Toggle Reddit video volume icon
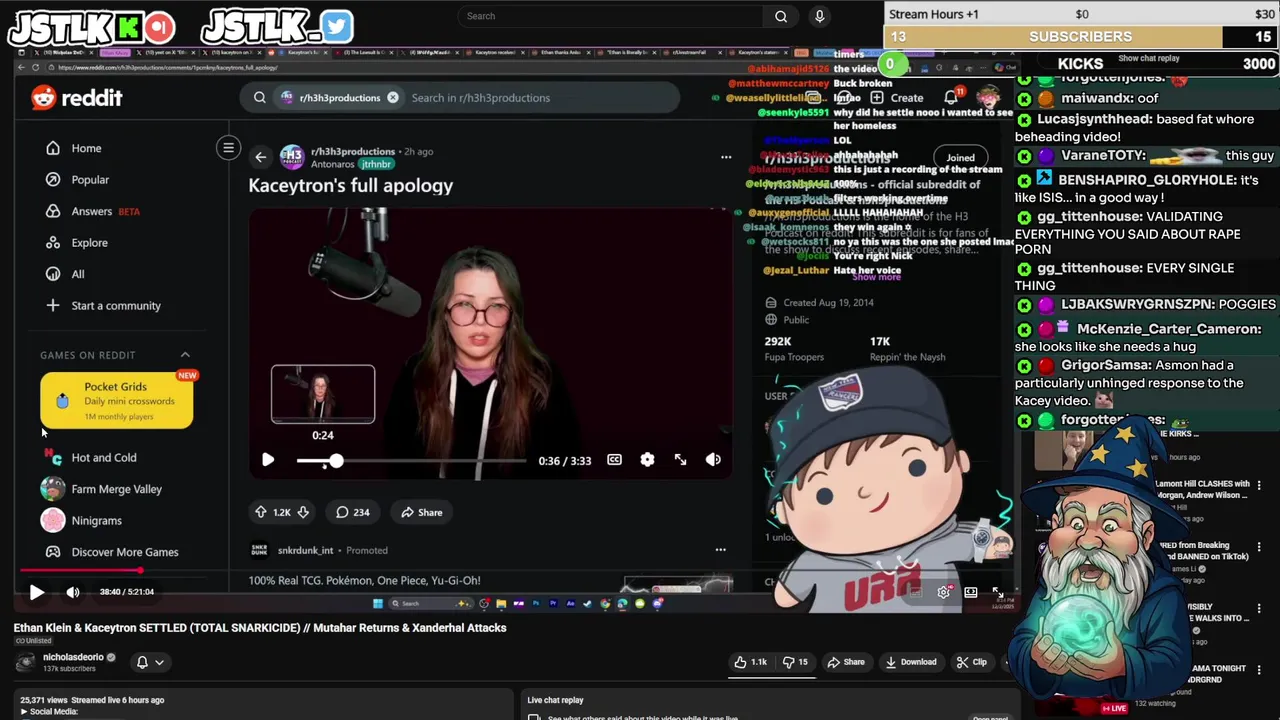 tap(713, 460)
